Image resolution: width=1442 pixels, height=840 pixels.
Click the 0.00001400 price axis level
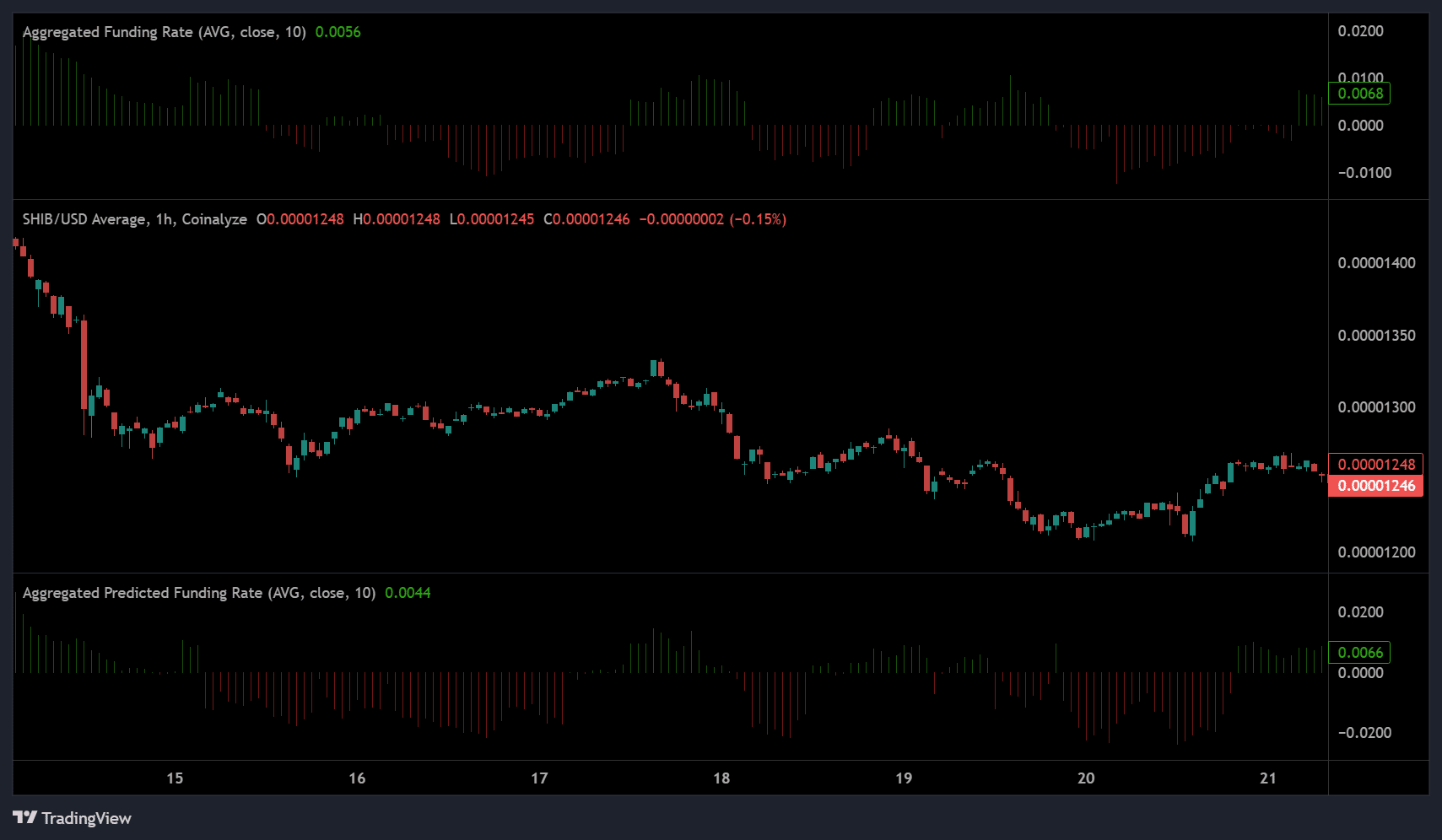click(1376, 263)
